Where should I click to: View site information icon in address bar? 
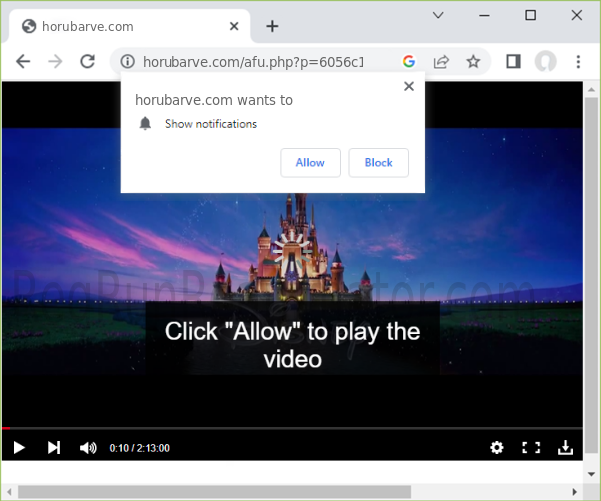(127, 62)
